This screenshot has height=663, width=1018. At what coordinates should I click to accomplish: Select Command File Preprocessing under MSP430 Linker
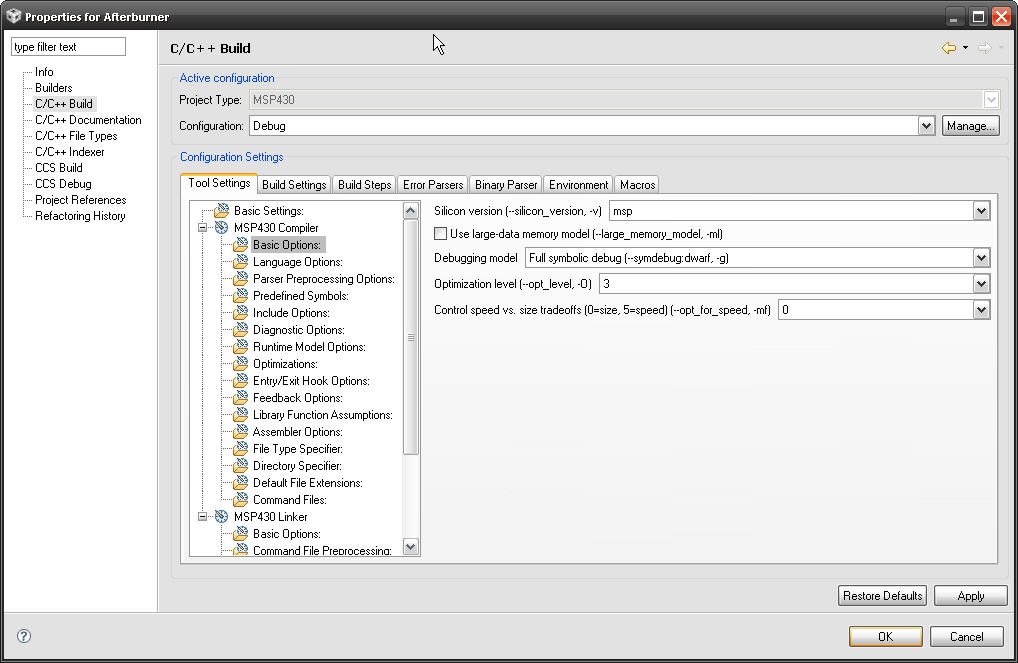pos(322,550)
